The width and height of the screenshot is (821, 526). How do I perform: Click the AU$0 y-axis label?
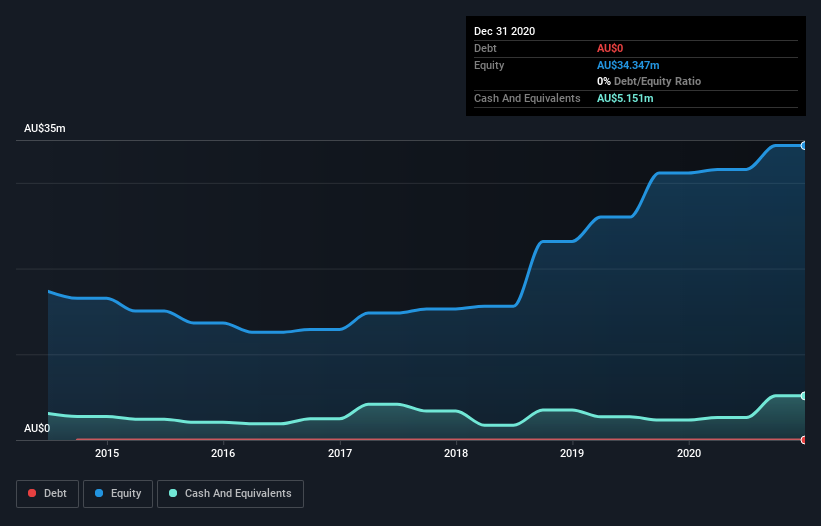click(x=37, y=428)
